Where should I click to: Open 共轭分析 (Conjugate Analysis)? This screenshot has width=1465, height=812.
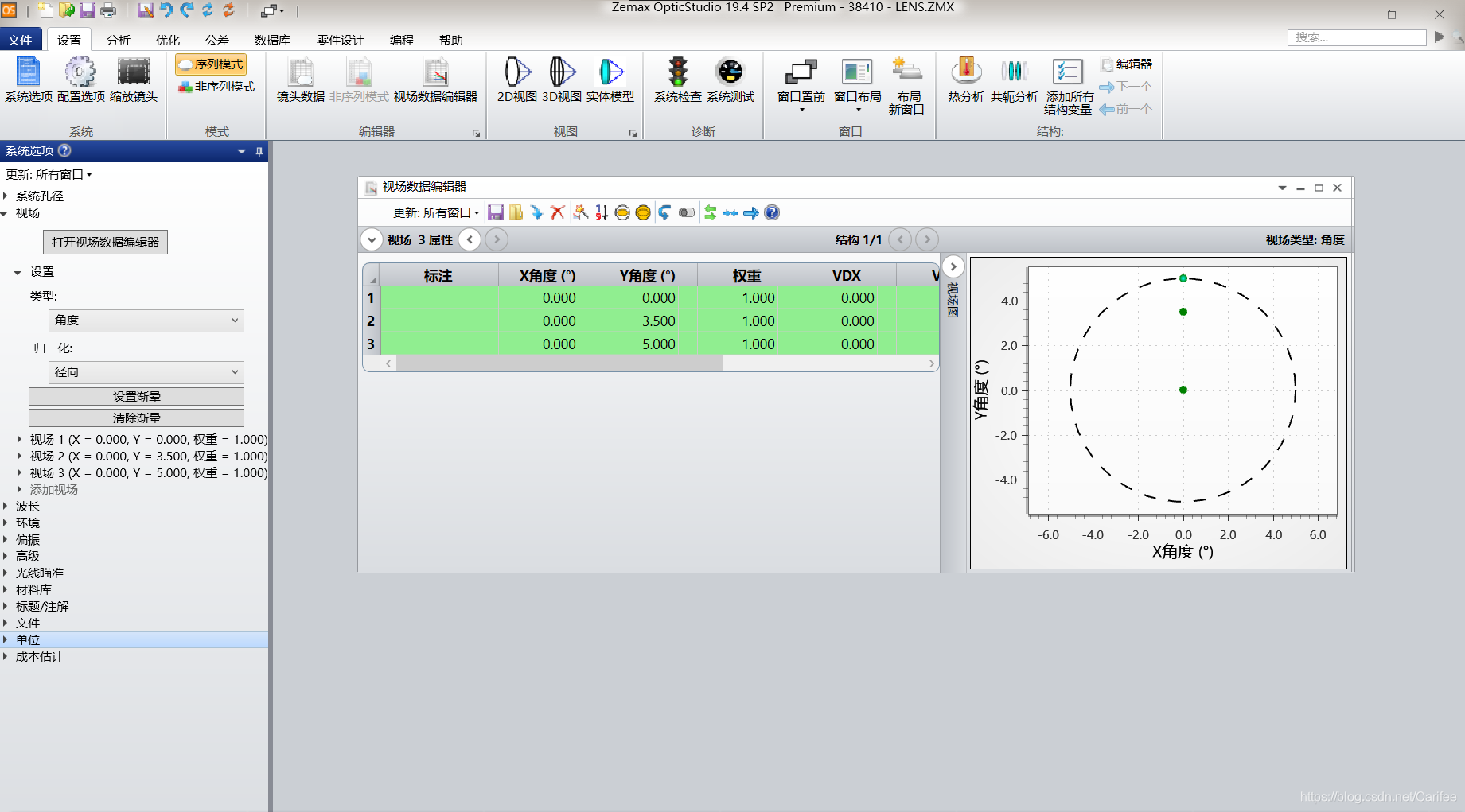(x=1015, y=80)
